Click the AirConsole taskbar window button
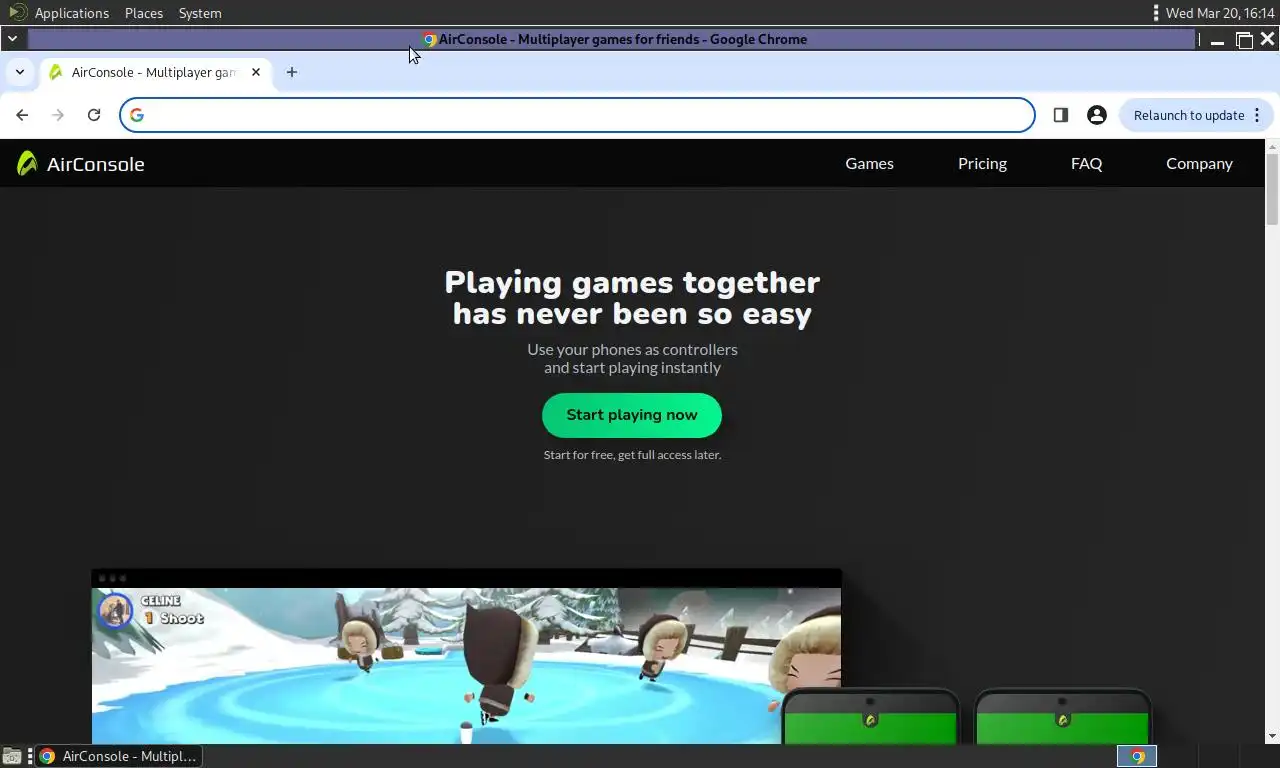 [x=118, y=756]
